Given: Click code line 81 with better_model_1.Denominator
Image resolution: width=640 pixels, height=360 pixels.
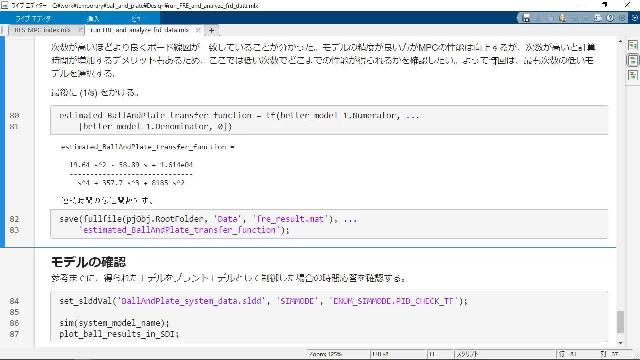Looking at the screenshot, I should coord(156,127).
